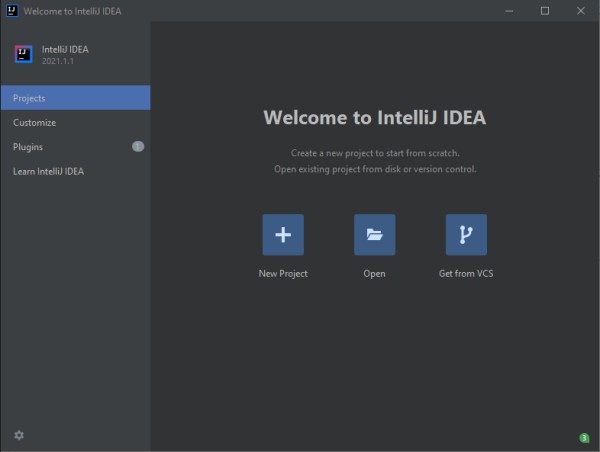Viewport: 600px width, 452px height.
Task: Click the IntelliJ IDEA logo in the sidebar
Action: 23,54
